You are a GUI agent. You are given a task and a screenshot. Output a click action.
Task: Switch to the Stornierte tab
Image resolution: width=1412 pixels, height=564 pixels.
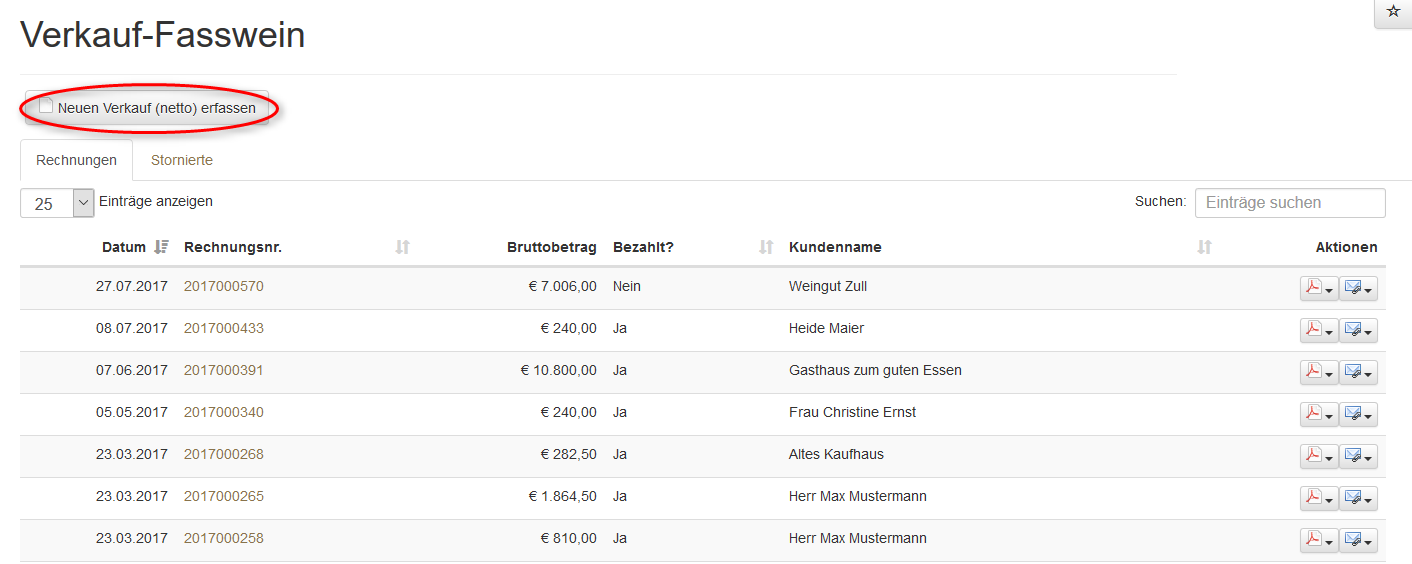coord(182,160)
